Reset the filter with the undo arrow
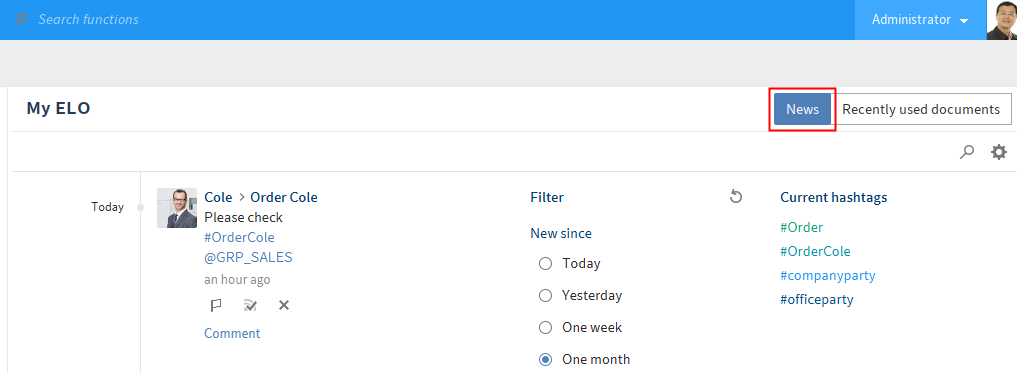Screen dimensions: 1017x373 736,197
